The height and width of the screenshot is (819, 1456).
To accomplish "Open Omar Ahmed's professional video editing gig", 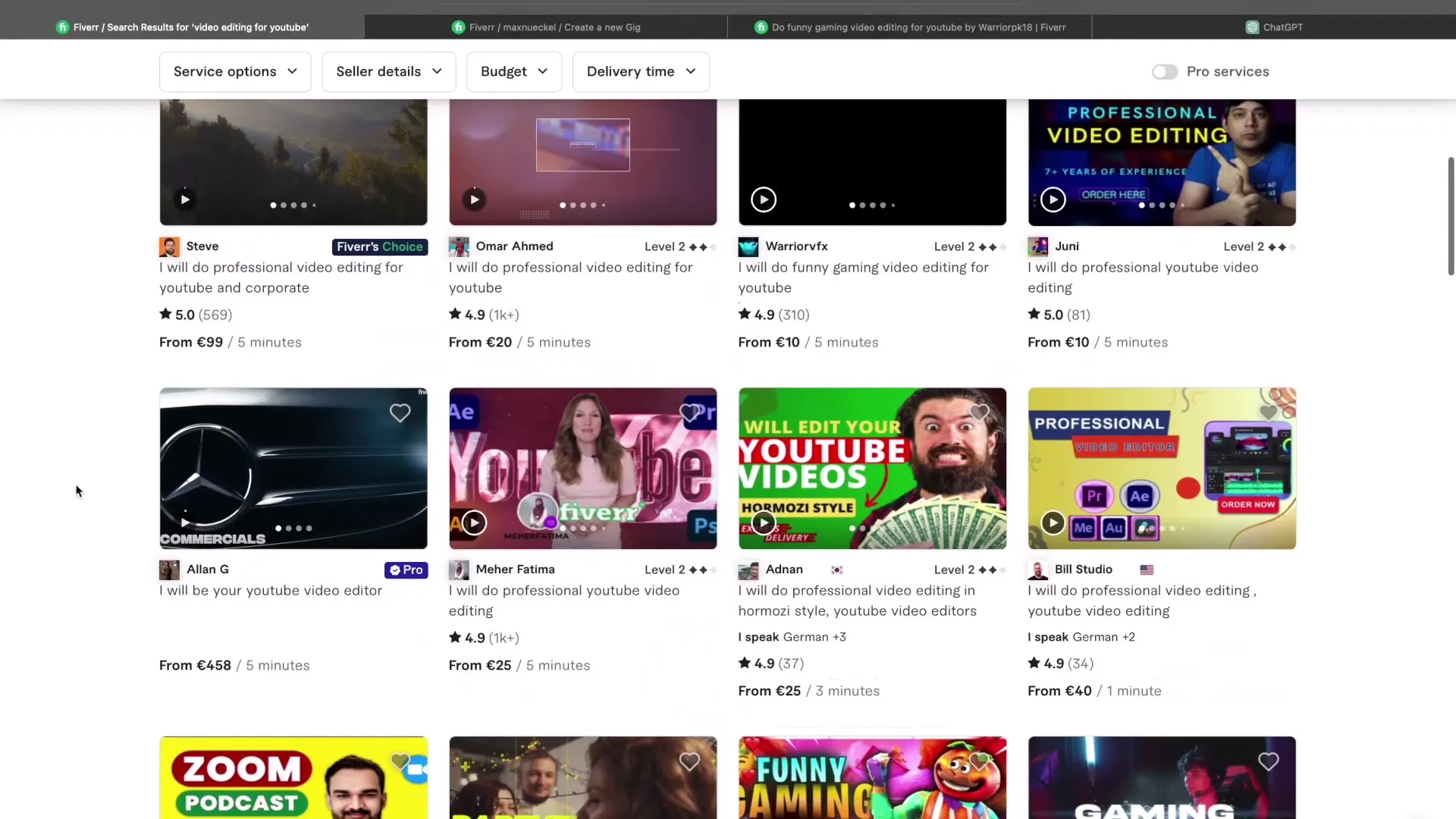I will coord(570,278).
